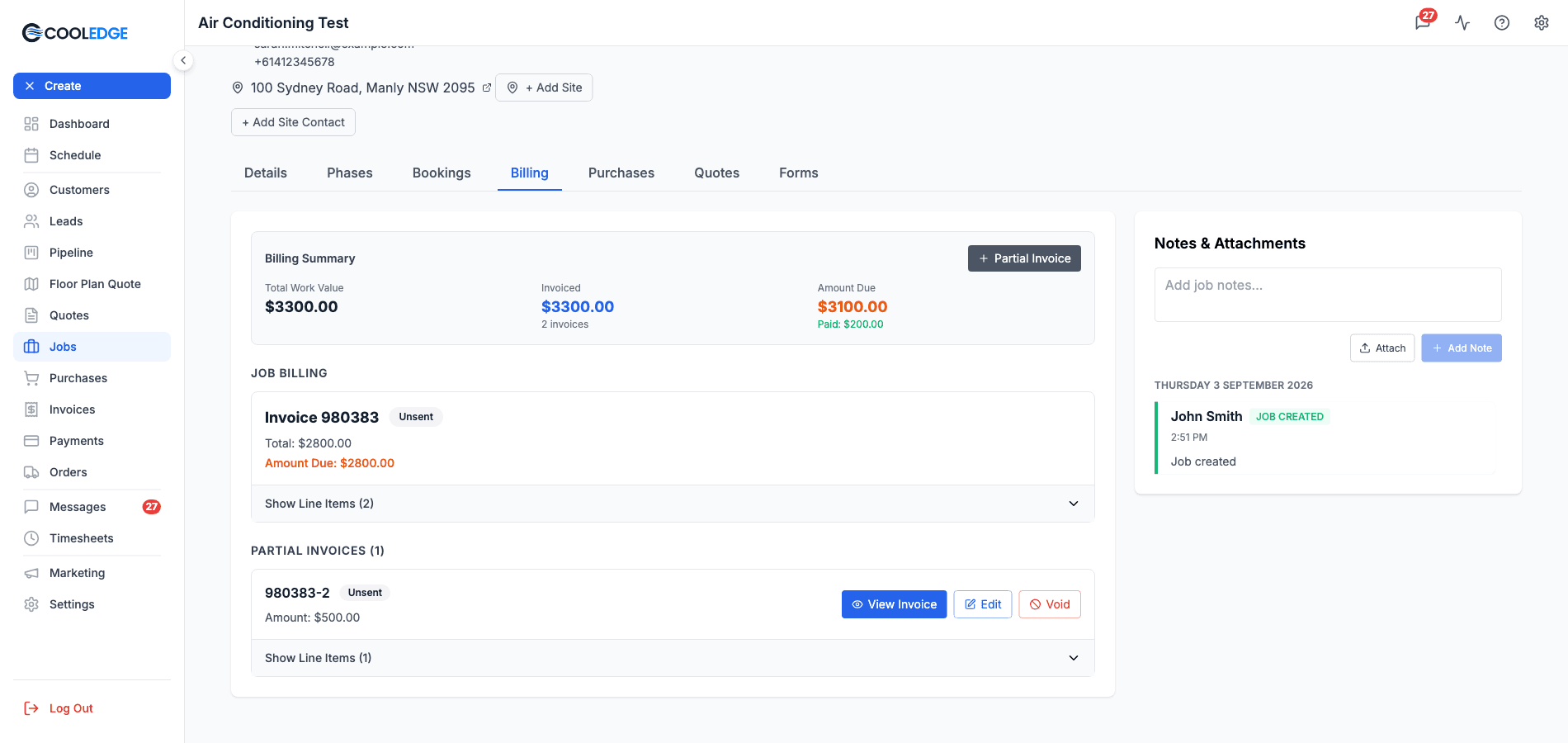Click the Create button in sidebar
Viewport: 1568px width, 743px height.
click(92, 86)
